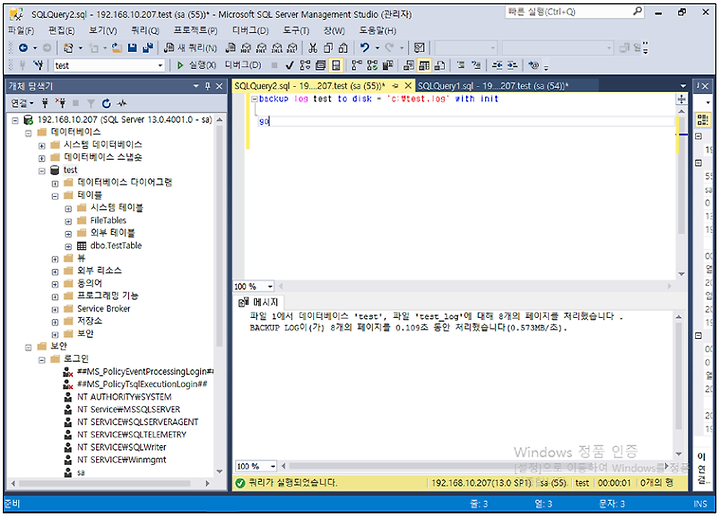Click the Change Connection icon
Screen dimensions: 720x517
[x=39, y=66]
